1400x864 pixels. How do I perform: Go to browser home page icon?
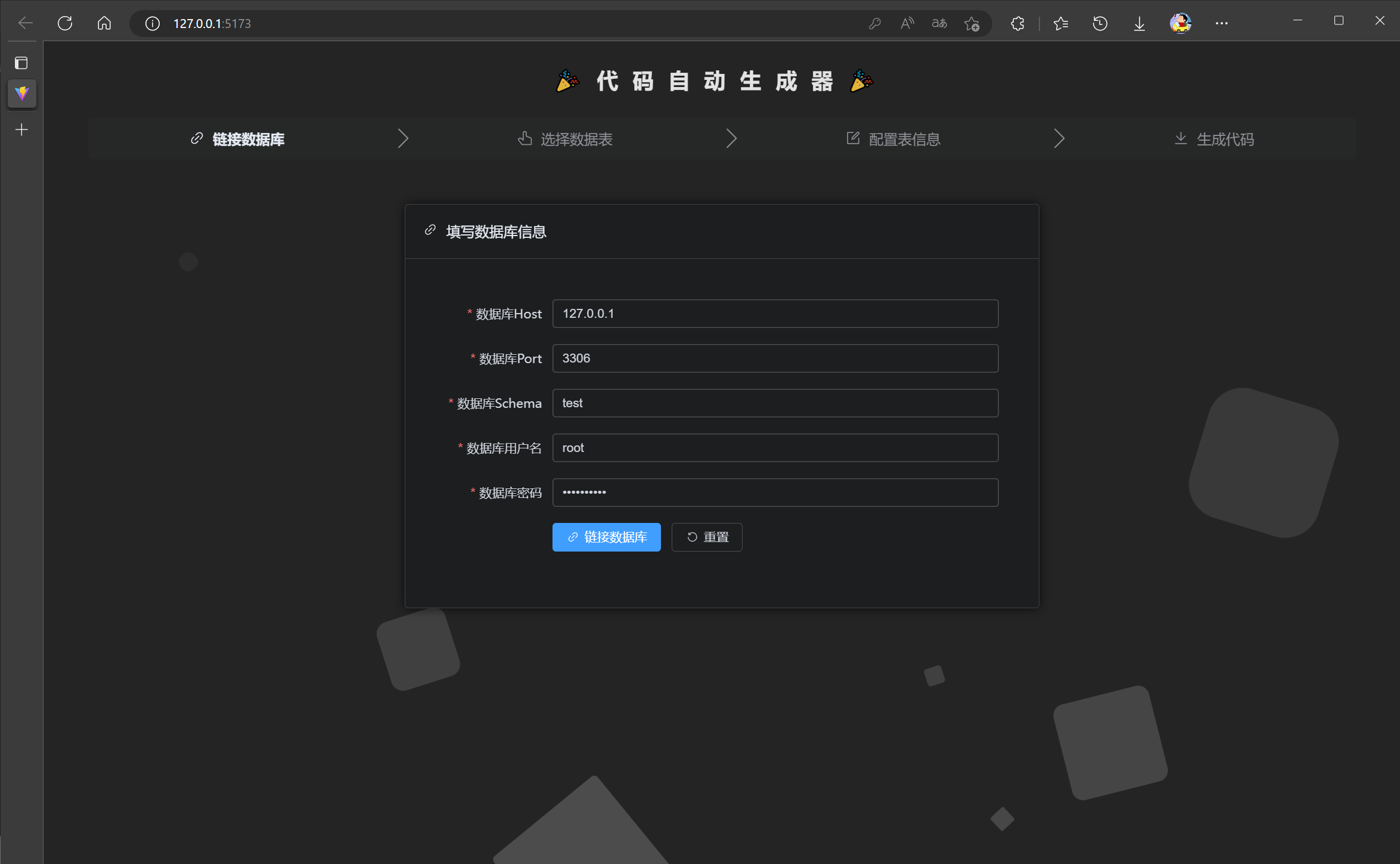(x=104, y=23)
